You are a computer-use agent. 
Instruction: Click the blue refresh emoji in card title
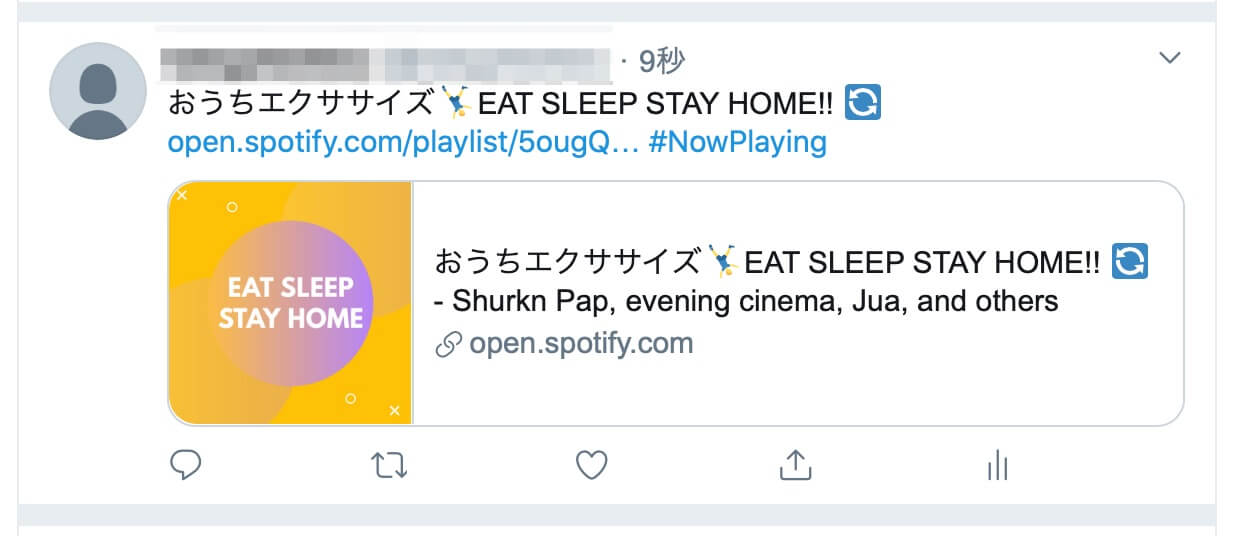click(1131, 262)
